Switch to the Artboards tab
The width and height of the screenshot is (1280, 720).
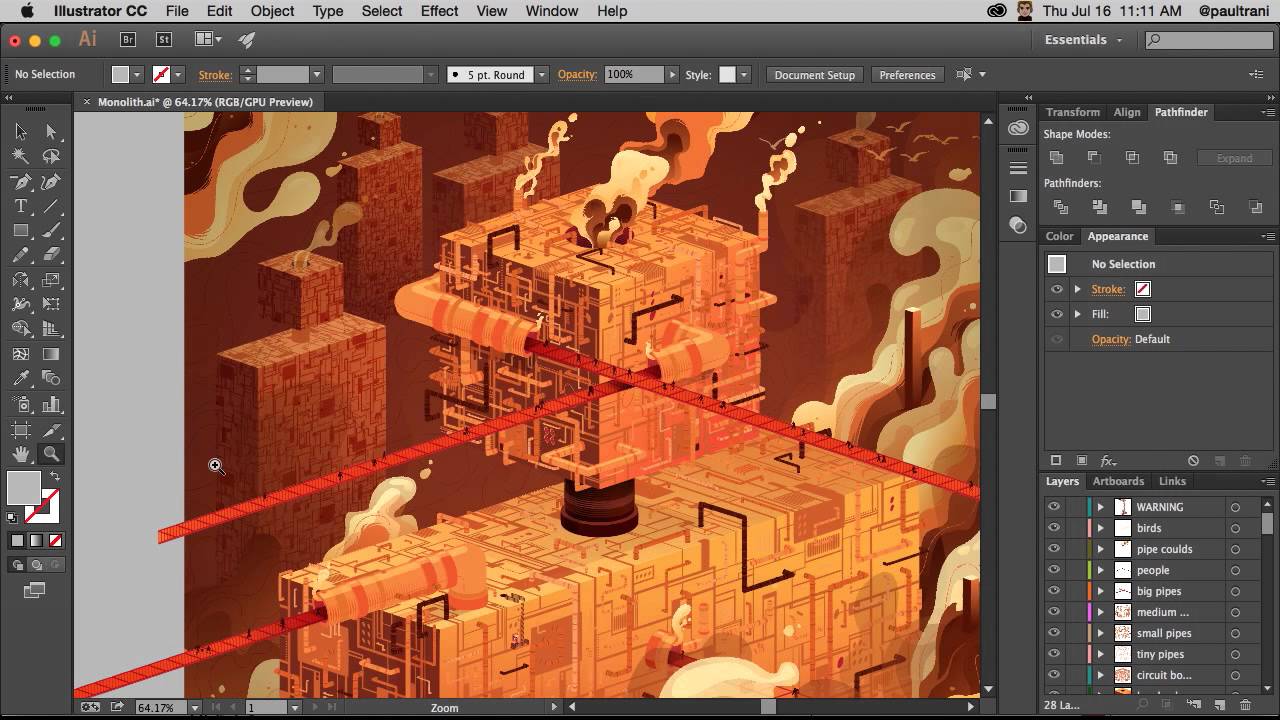pyautogui.click(x=1118, y=481)
